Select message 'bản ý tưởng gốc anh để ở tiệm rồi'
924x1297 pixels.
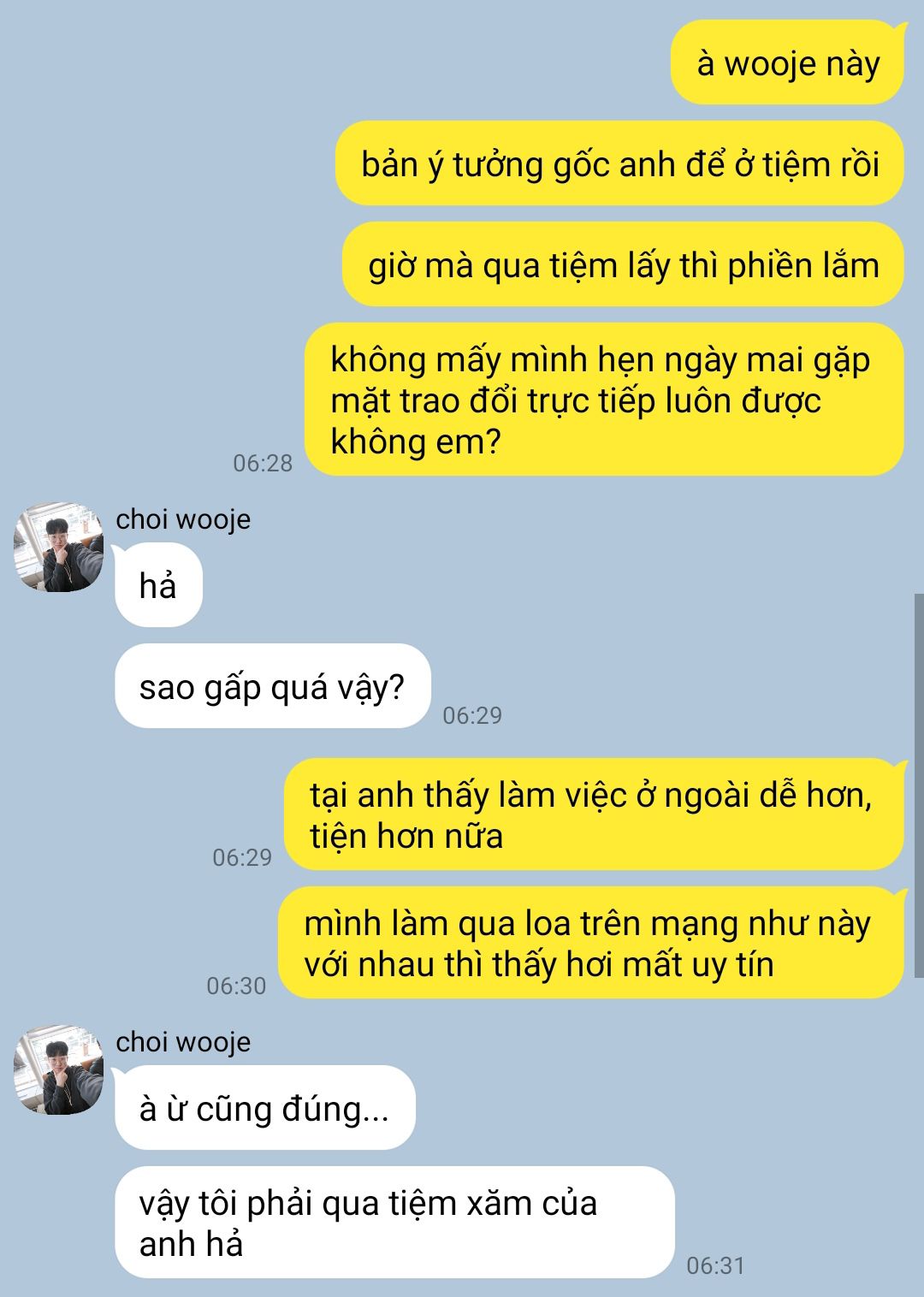[619, 163]
